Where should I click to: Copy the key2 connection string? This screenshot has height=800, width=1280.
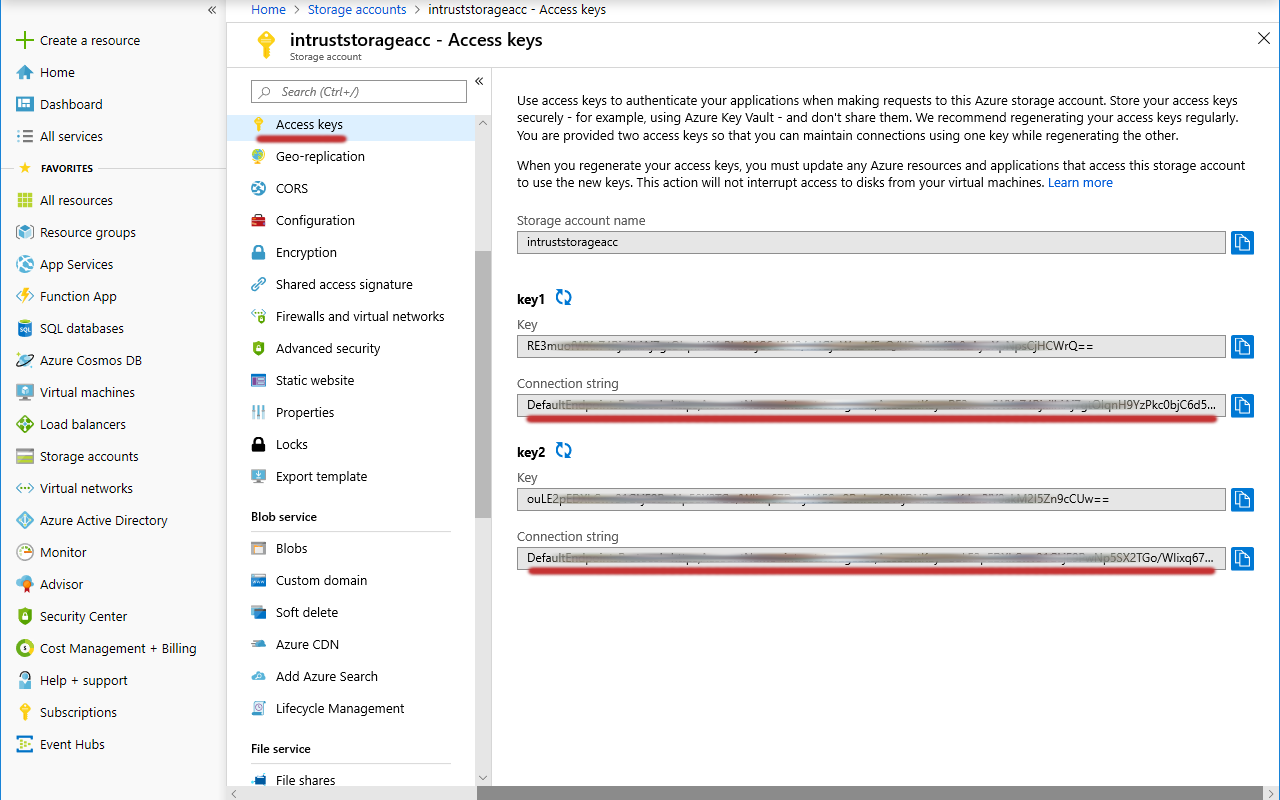point(1242,558)
